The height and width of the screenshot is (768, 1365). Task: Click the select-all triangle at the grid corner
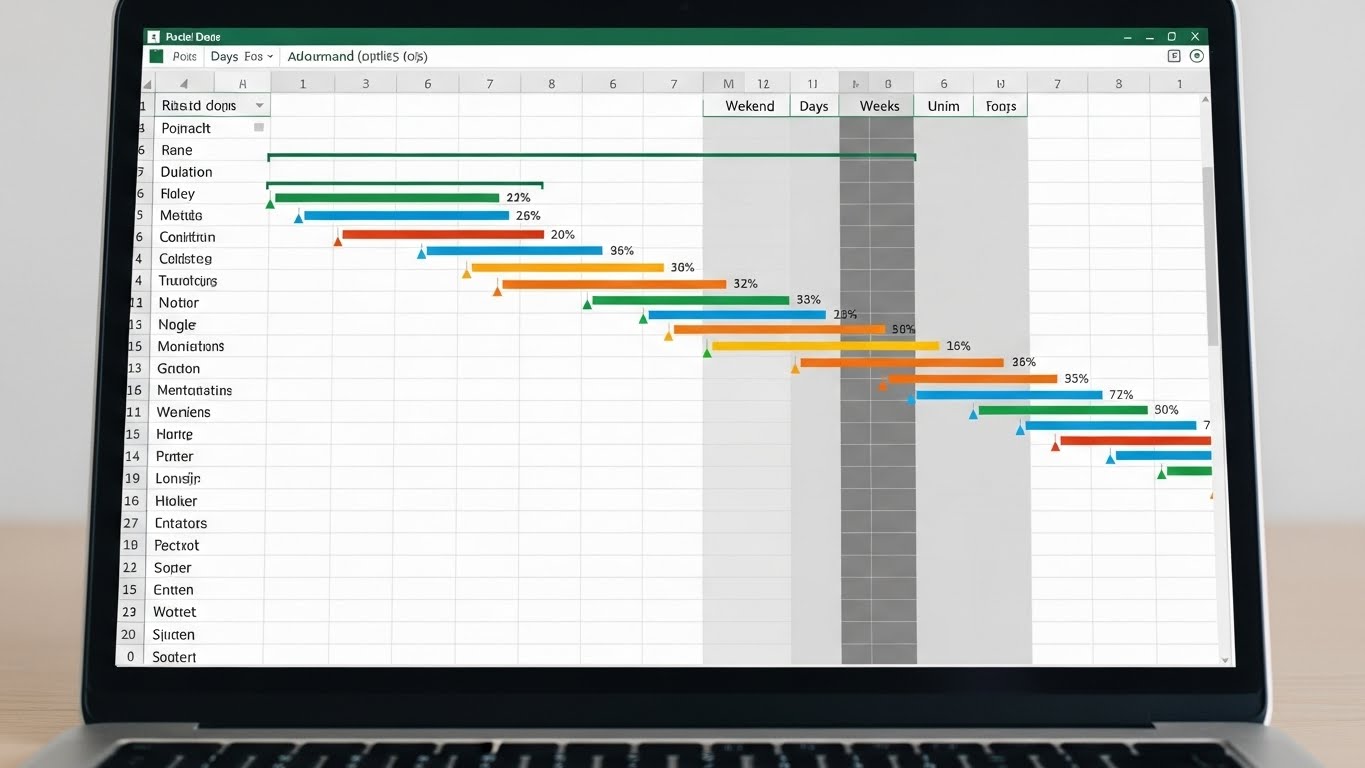183,84
